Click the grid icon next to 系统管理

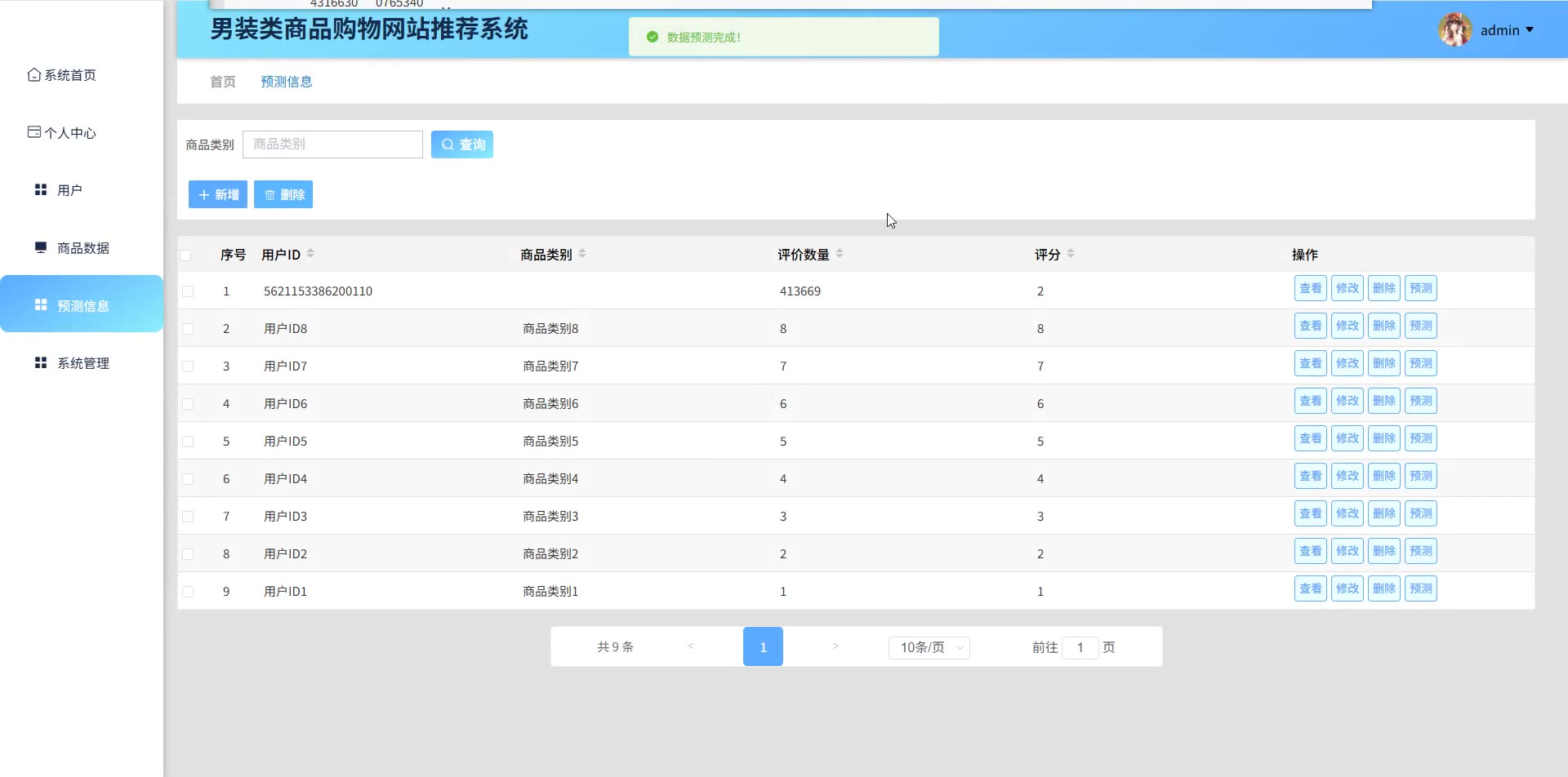(40, 362)
